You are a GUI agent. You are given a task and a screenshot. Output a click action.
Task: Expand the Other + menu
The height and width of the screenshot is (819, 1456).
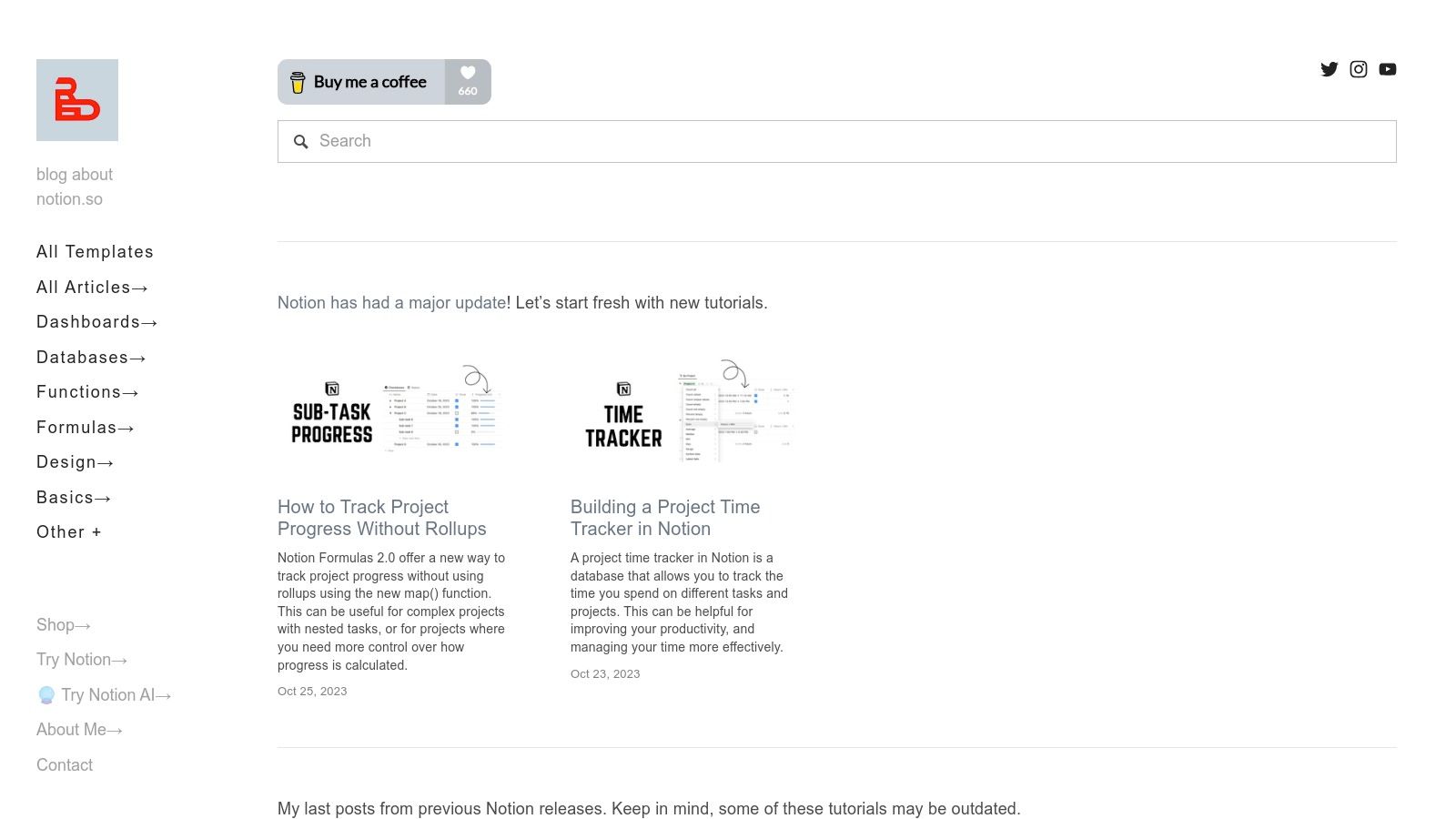[x=69, y=532]
